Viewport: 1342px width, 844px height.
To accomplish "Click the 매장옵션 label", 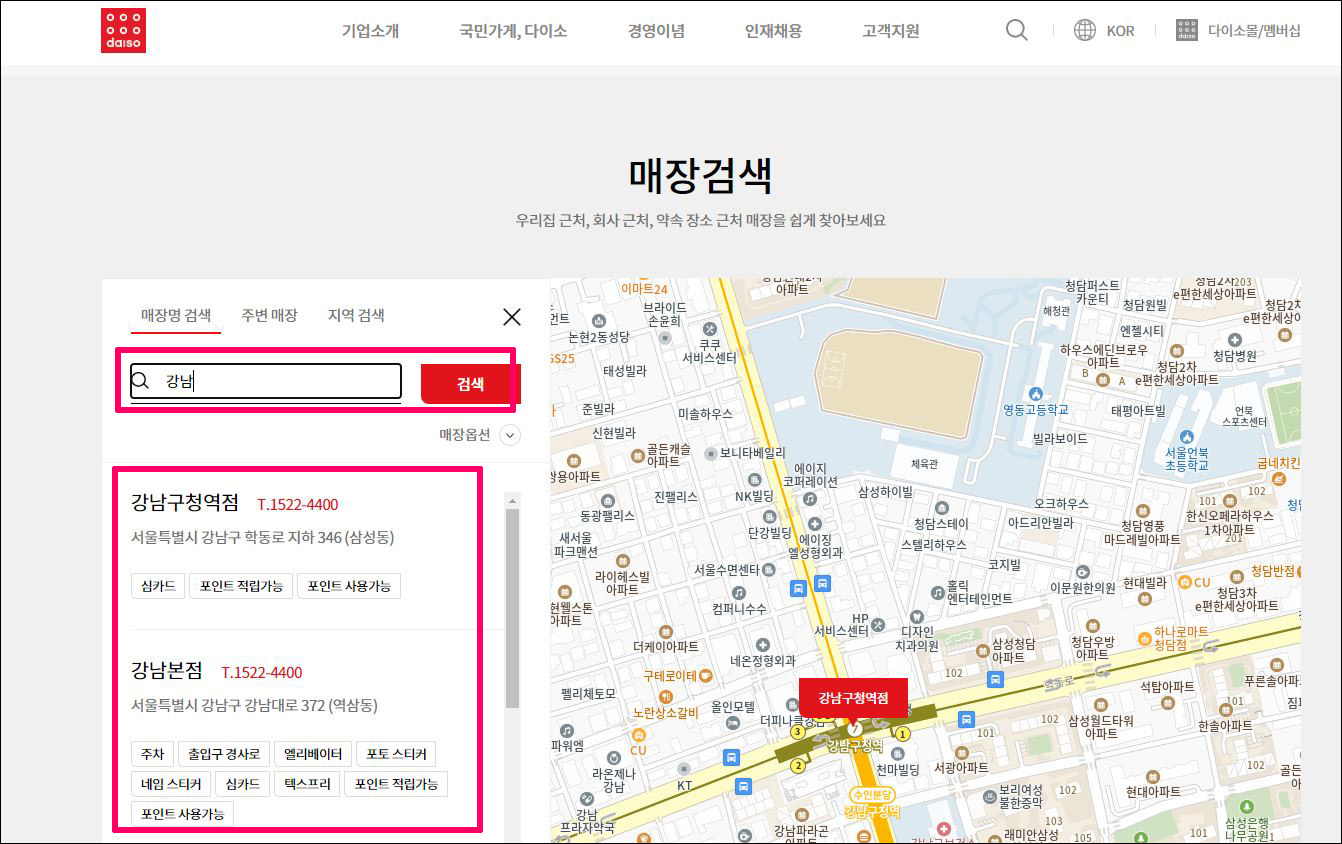I will click(x=465, y=435).
